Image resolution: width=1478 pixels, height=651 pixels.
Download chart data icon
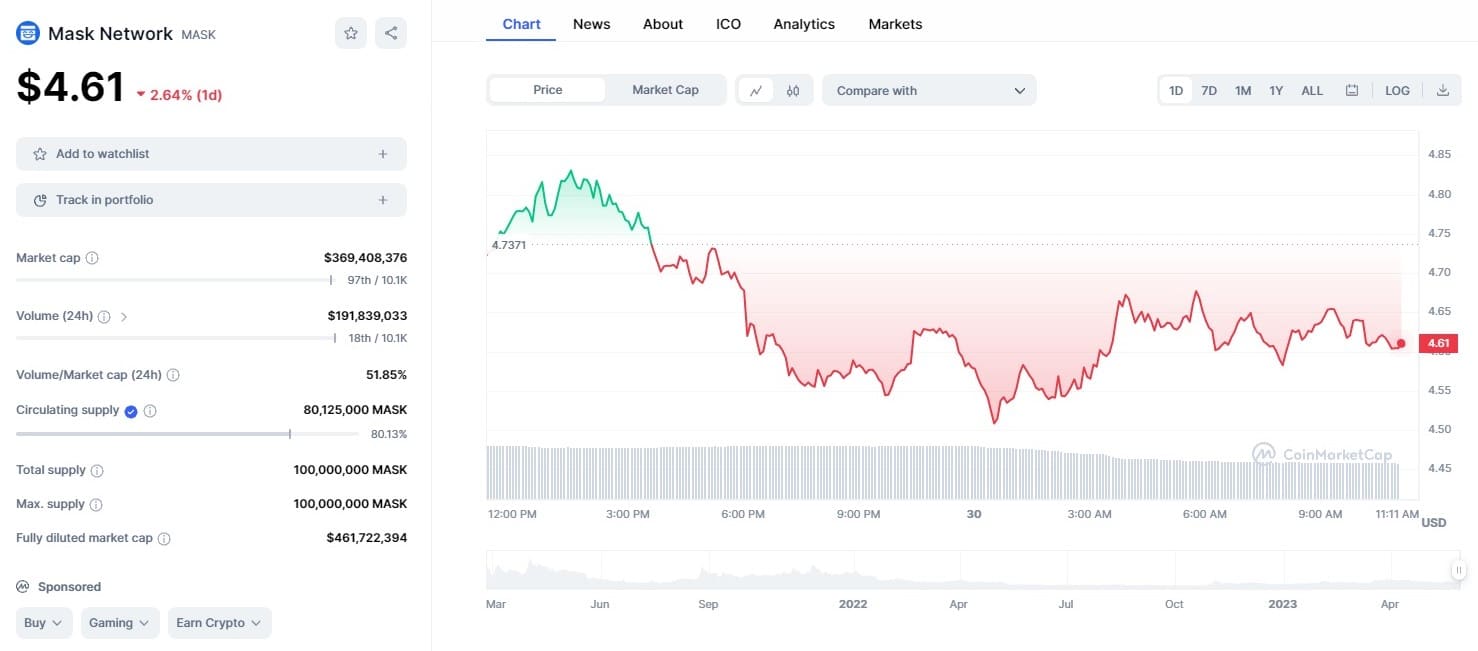[1443, 90]
